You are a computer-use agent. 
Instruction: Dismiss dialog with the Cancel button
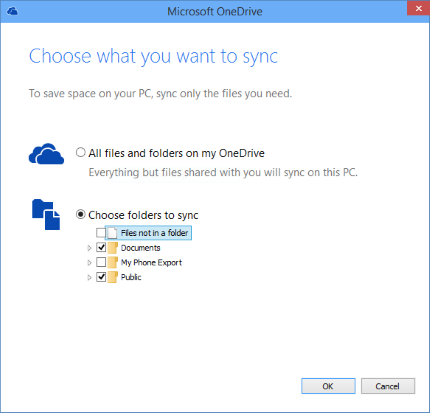coord(388,386)
